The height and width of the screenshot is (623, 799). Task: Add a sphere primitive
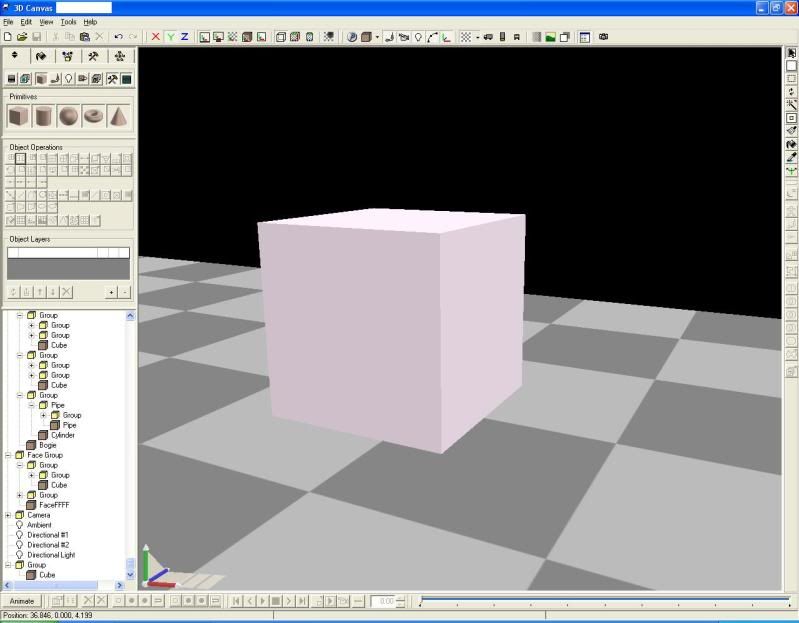coord(68,116)
